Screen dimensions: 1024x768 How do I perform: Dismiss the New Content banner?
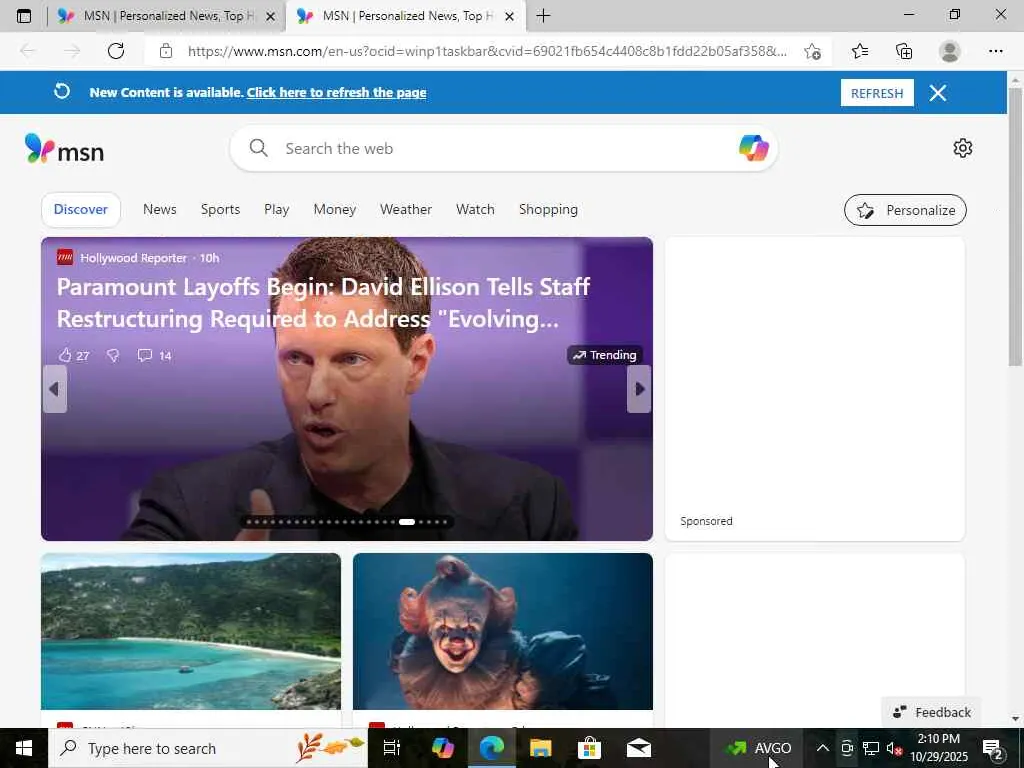pos(938,93)
